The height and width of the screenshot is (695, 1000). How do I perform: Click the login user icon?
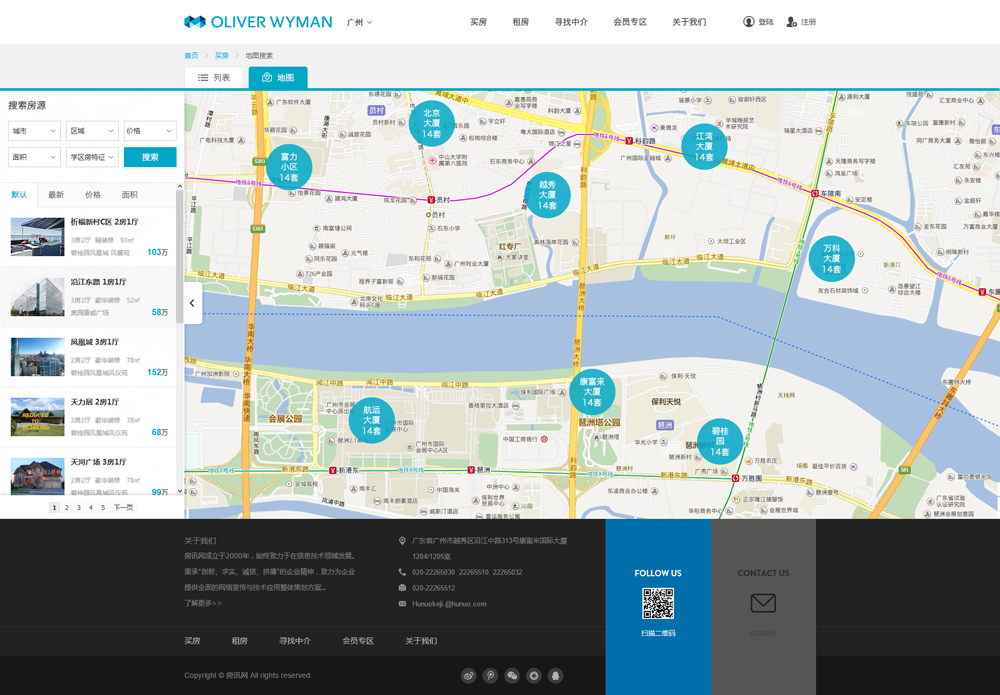point(749,22)
